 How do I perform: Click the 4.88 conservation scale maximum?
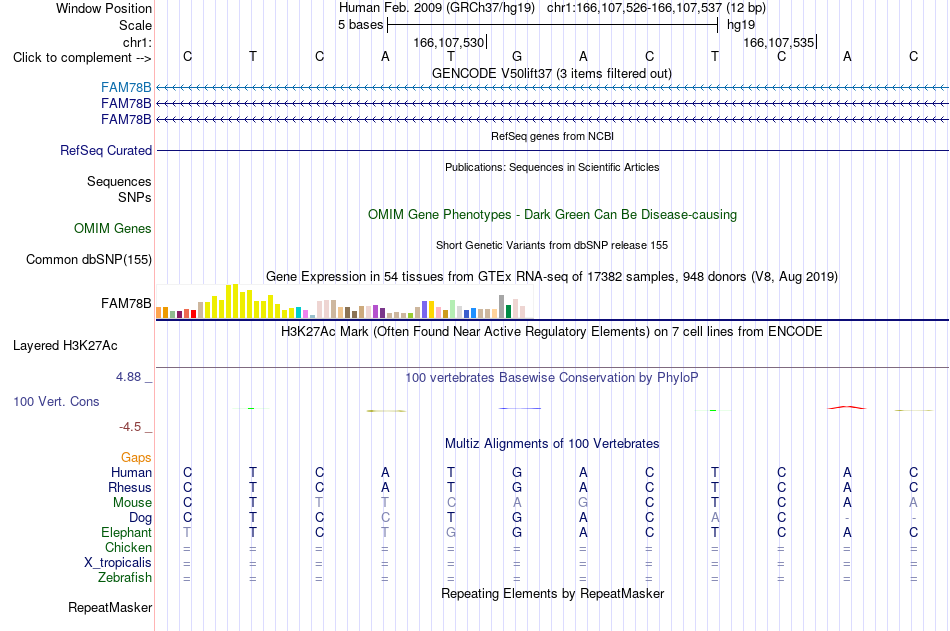[128, 377]
